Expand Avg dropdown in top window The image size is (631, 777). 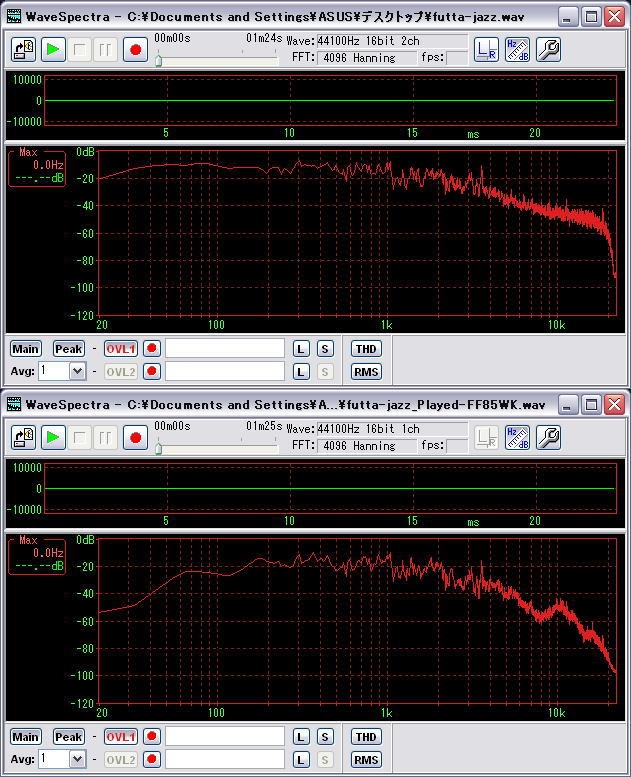[x=77, y=371]
